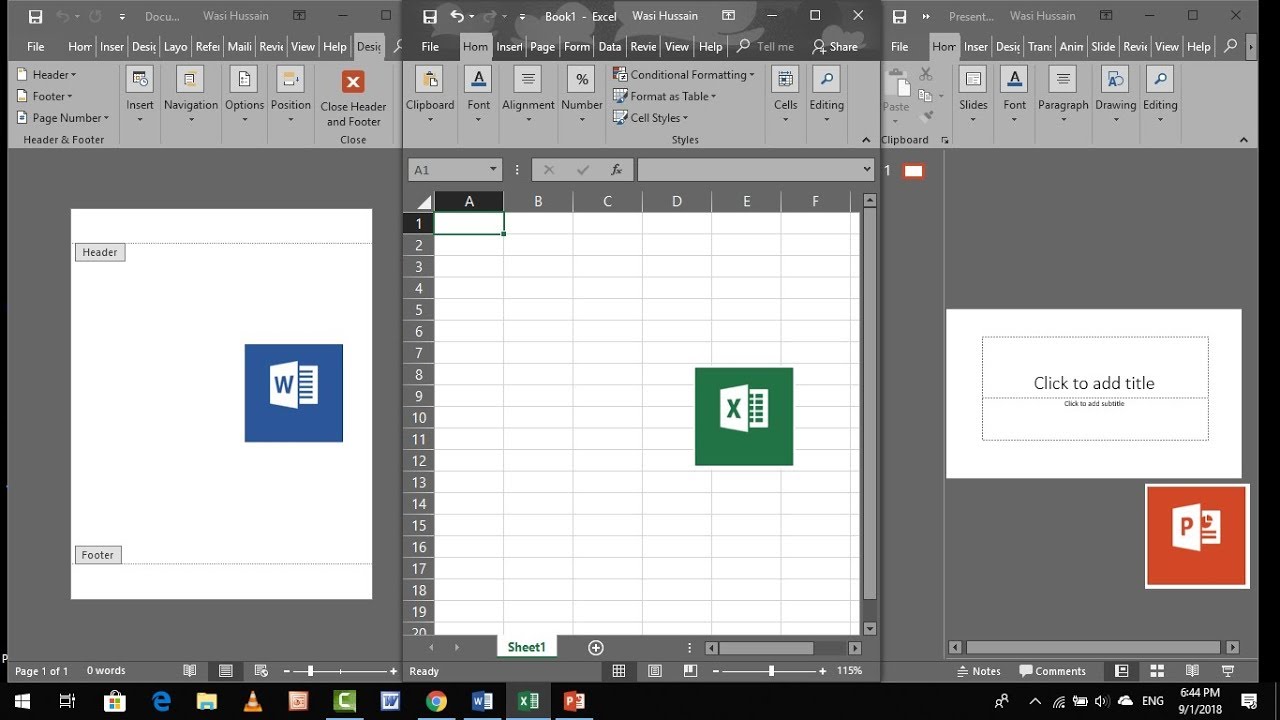Open PowerPoint Editing group
This screenshot has width=1280, height=720.
pos(1160,95)
